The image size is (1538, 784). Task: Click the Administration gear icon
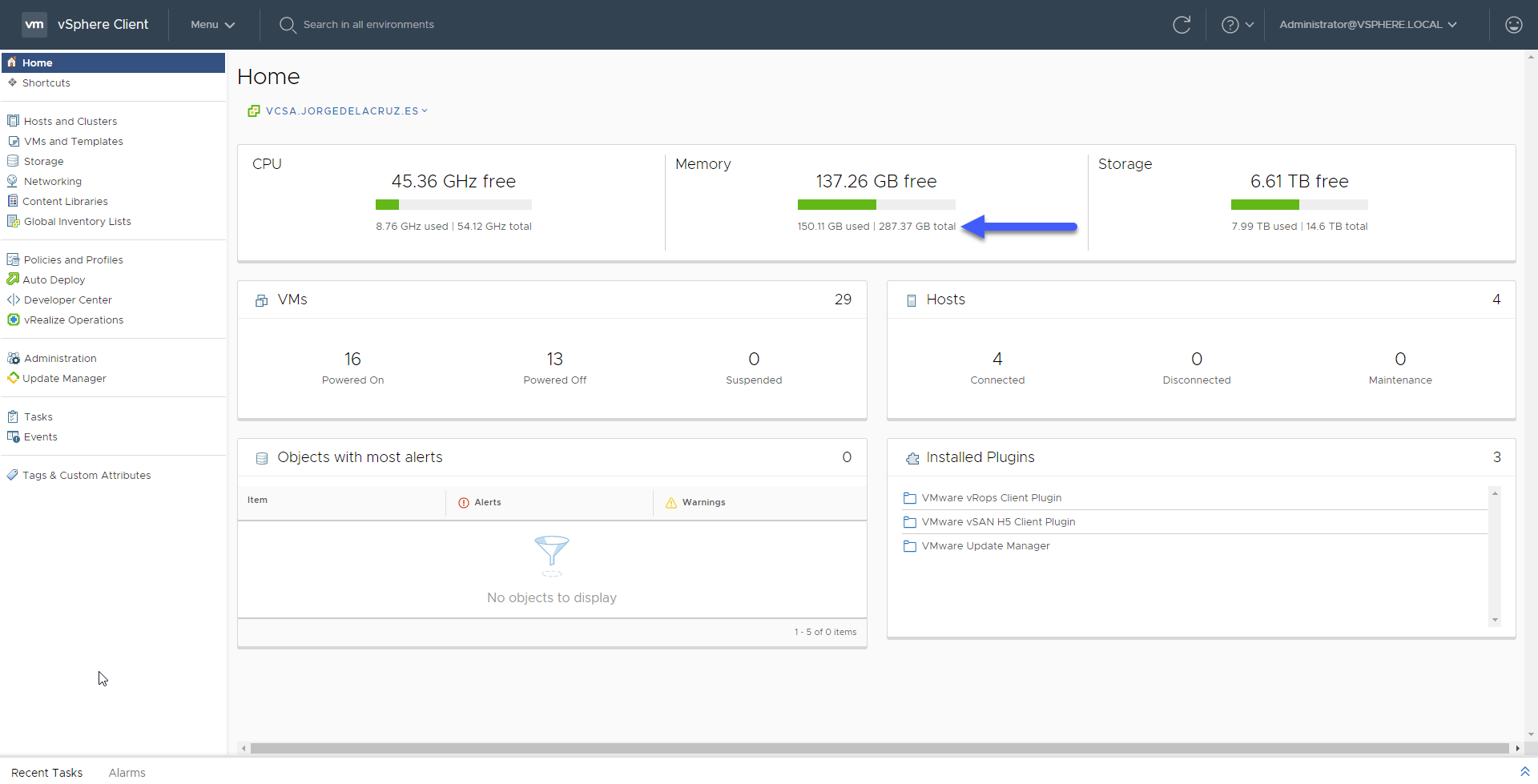click(x=13, y=358)
